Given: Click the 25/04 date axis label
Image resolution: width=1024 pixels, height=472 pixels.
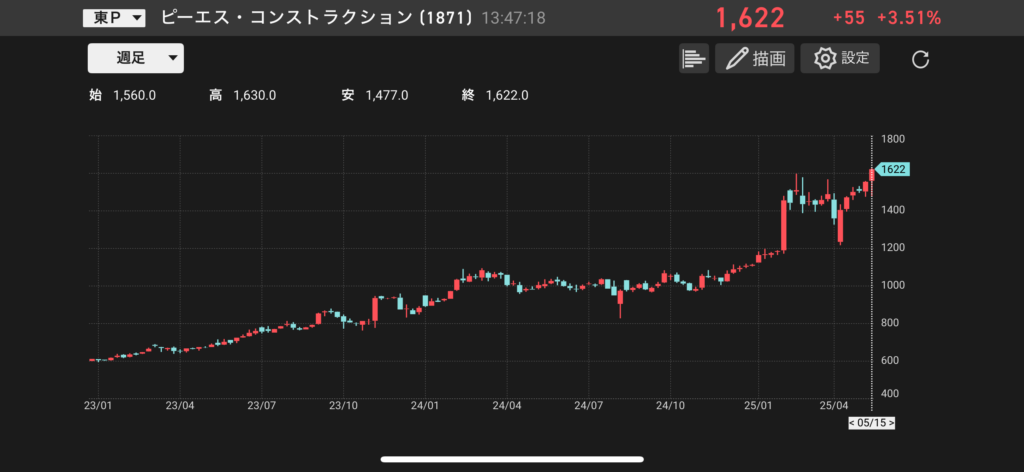Looking at the screenshot, I should [x=834, y=406].
